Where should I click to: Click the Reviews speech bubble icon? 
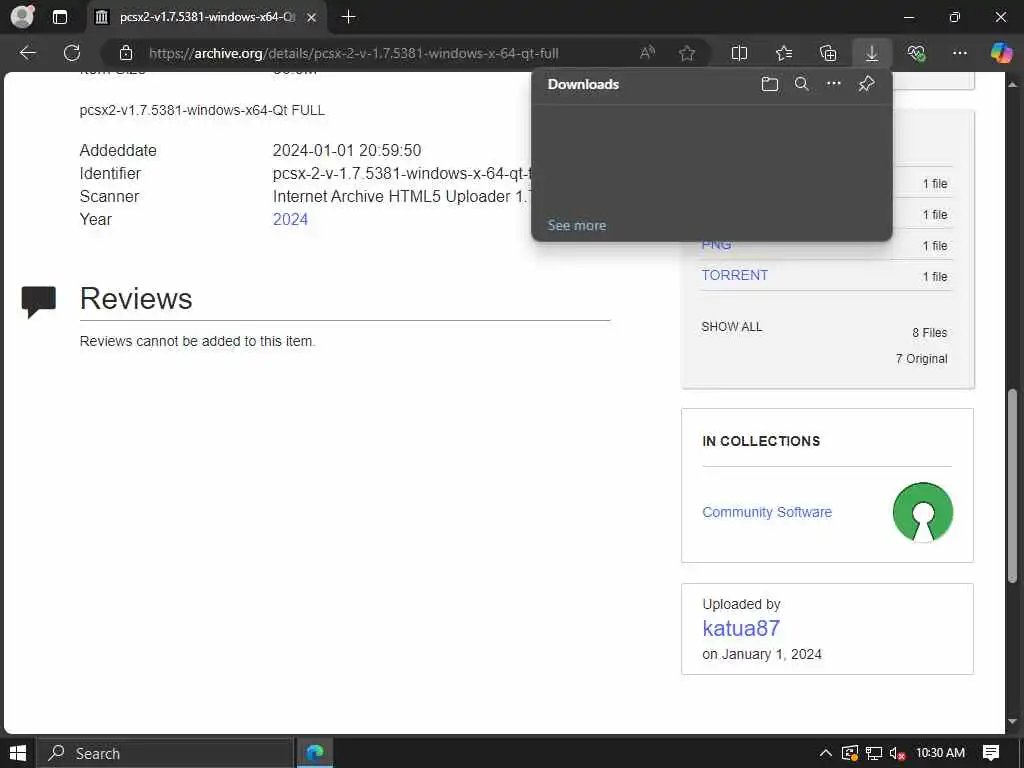(x=39, y=301)
